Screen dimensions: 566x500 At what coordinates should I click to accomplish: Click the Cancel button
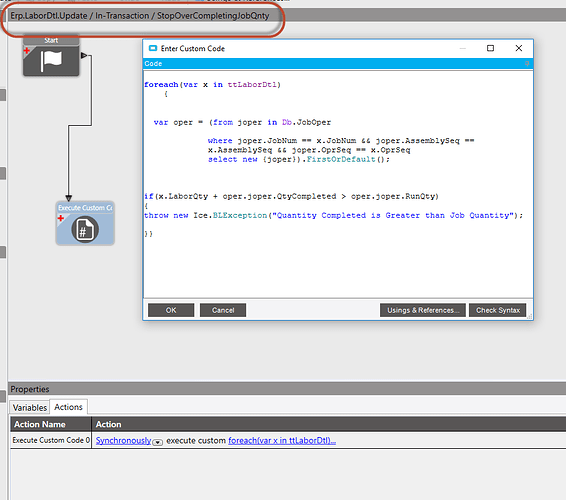coord(223,310)
